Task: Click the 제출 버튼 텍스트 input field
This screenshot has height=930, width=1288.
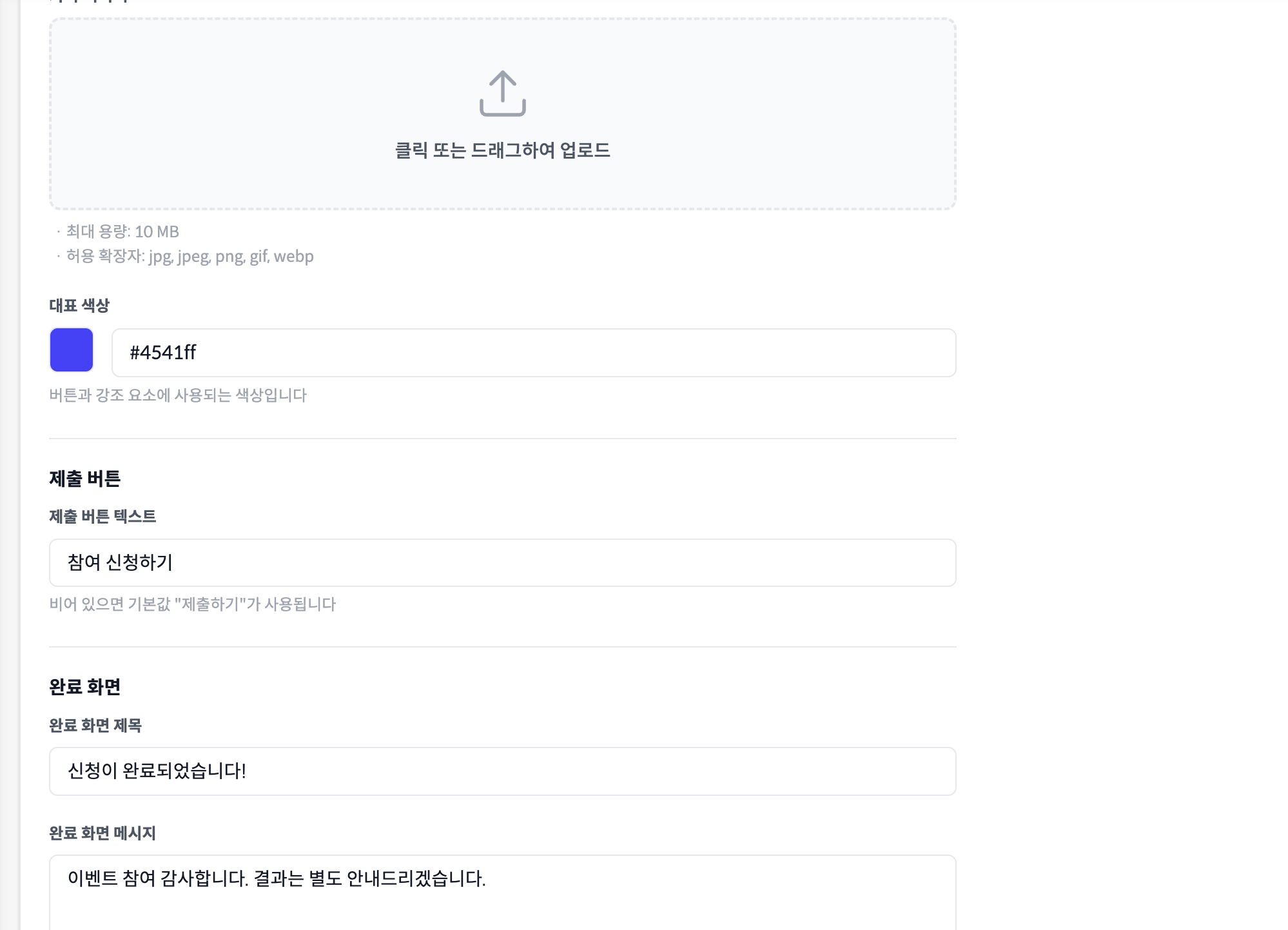Action: pos(502,562)
